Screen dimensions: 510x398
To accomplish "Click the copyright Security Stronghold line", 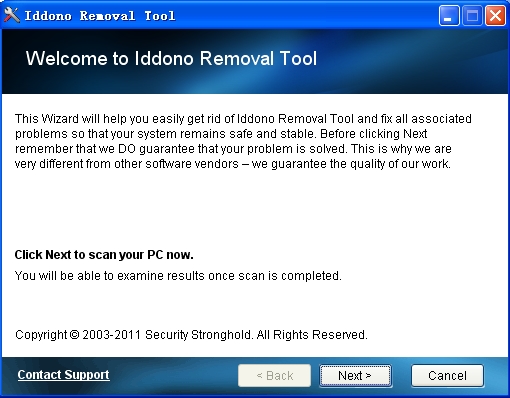I will [x=191, y=334].
